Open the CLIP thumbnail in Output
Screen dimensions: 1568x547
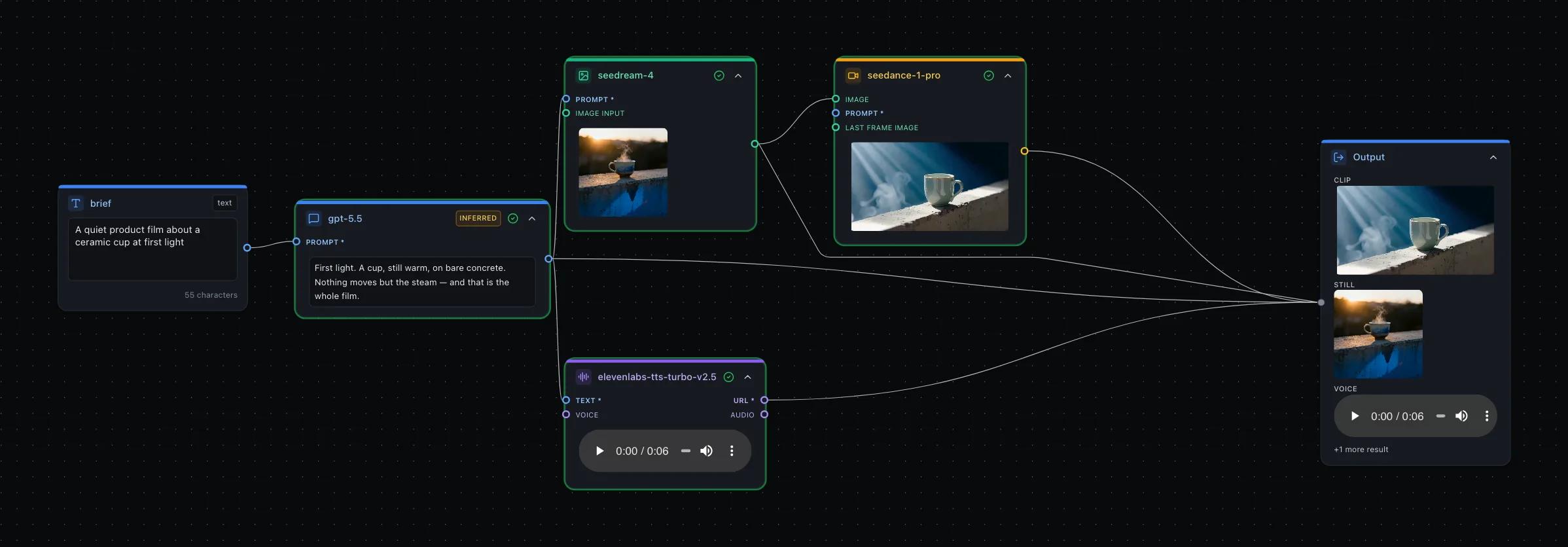pyautogui.click(x=1415, y=230)
